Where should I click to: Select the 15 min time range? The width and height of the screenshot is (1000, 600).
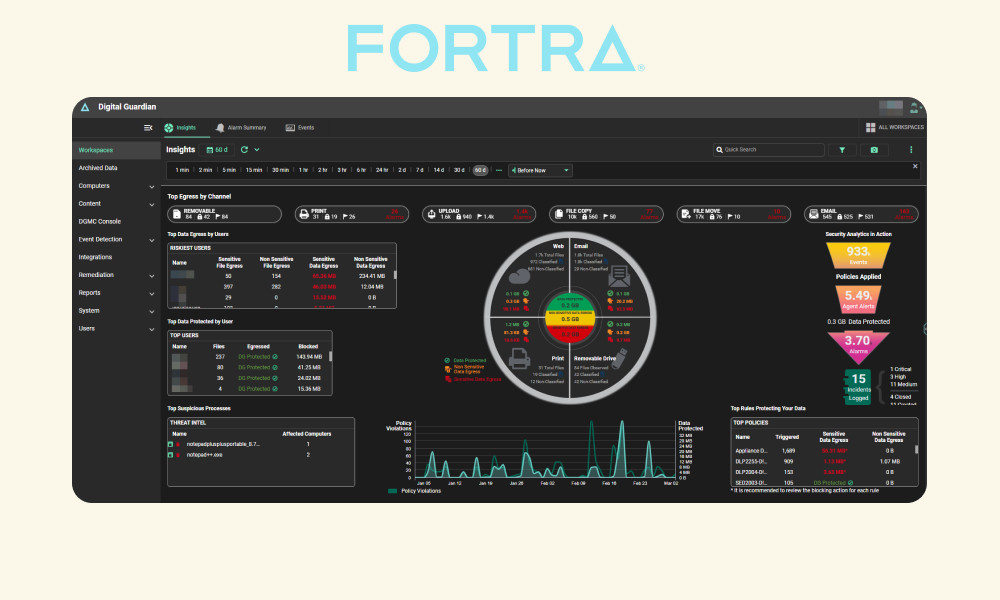click(254, 170)
